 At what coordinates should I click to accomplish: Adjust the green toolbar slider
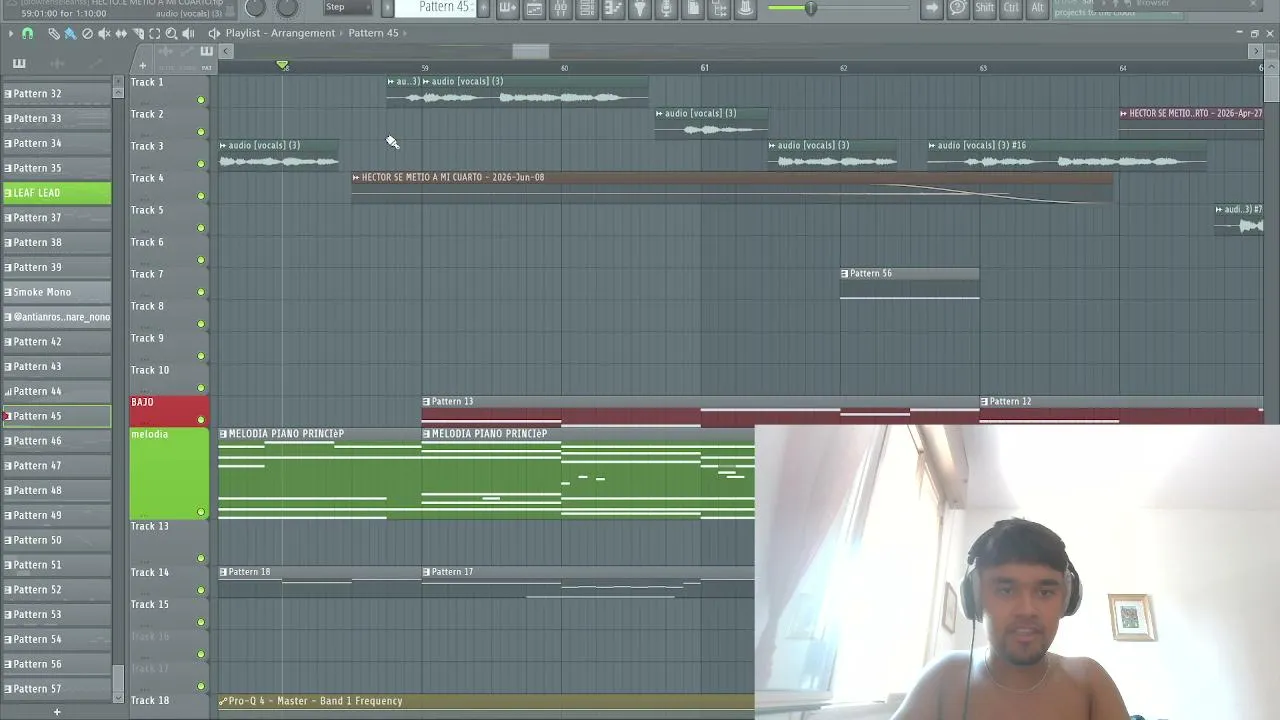pos(811,9)
